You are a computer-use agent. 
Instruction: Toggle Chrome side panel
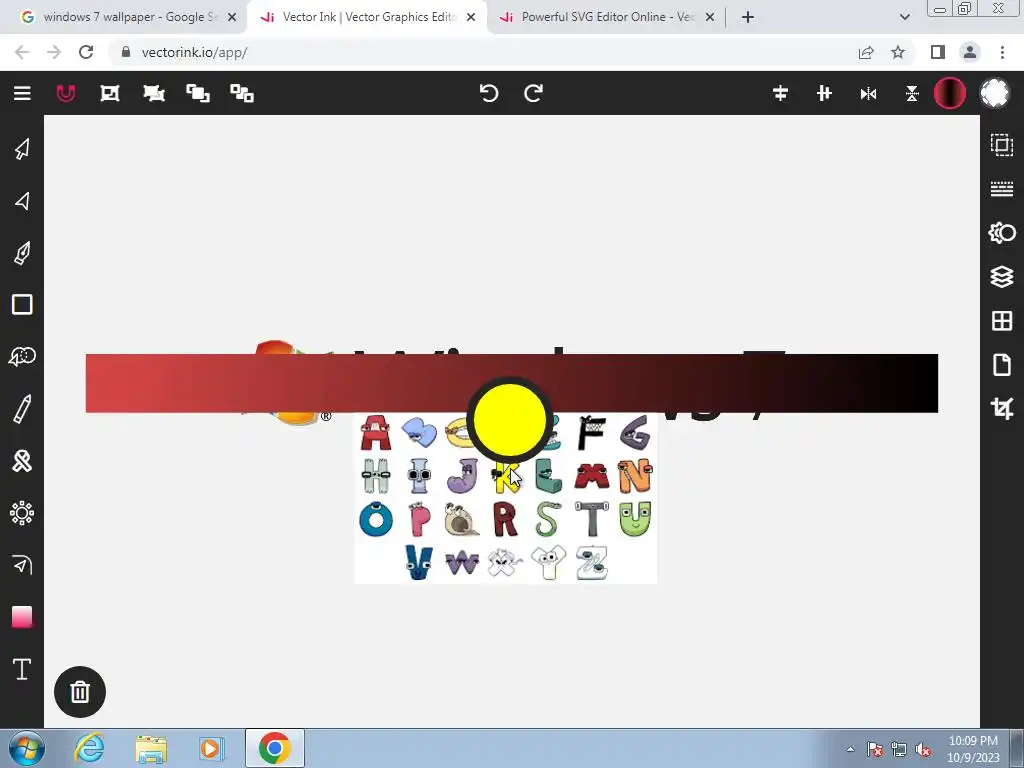(938, 52)
